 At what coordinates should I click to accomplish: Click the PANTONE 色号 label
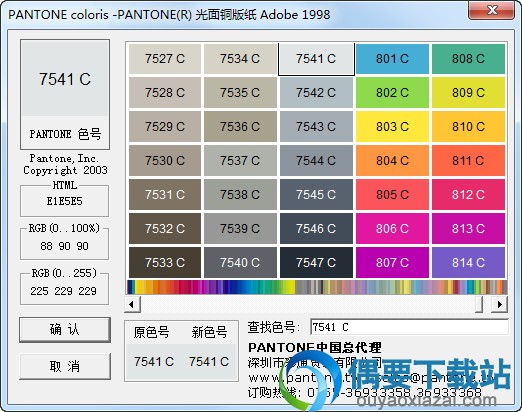pyautogui.click(x=65, y=134)
